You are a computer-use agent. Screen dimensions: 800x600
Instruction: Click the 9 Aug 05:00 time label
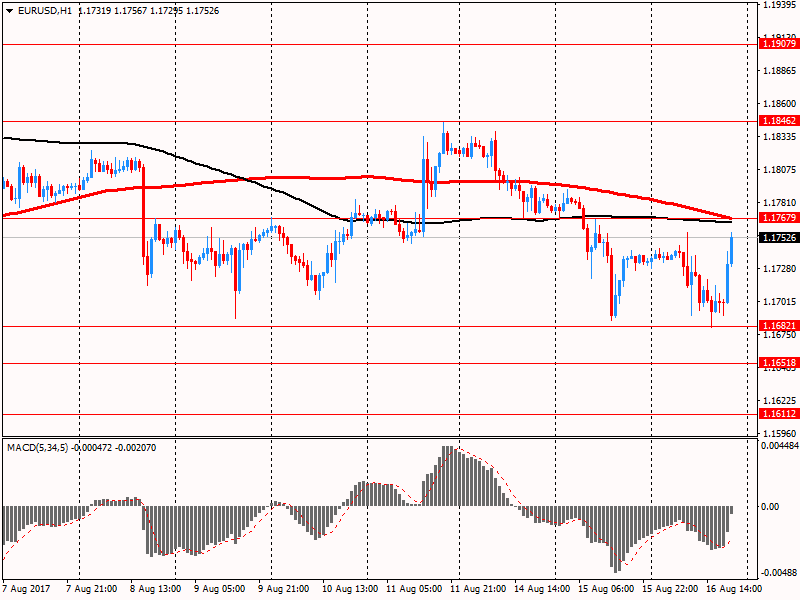[219, 589]
